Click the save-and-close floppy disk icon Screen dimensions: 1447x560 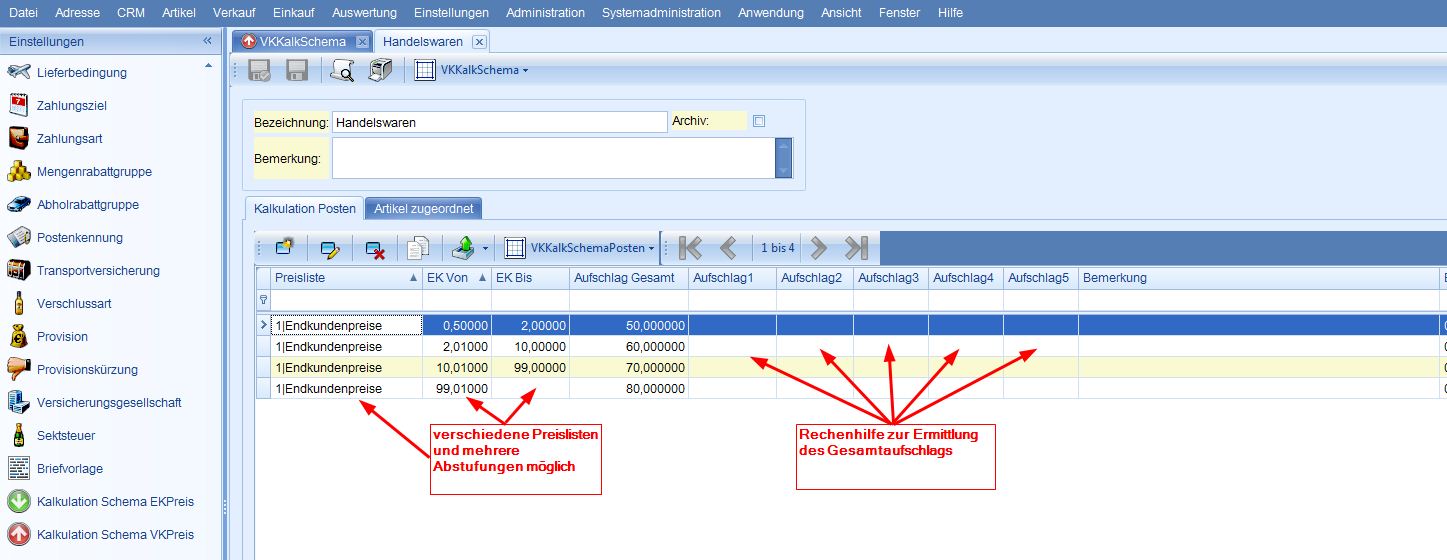(259, 70)
